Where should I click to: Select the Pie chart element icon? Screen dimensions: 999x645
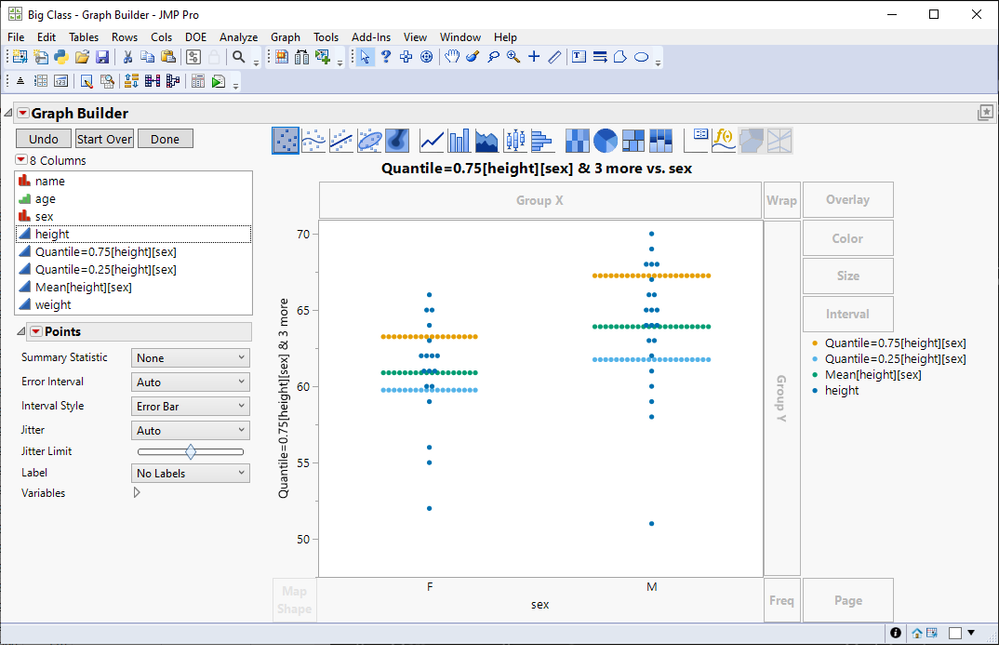tap(605, 140)
